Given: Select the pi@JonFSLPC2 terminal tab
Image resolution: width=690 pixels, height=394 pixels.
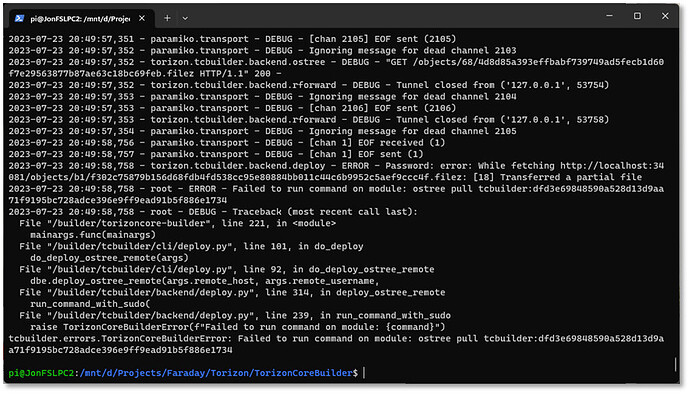Looking at the screenshot, I should pyautogui.click(x=81, y=18).
